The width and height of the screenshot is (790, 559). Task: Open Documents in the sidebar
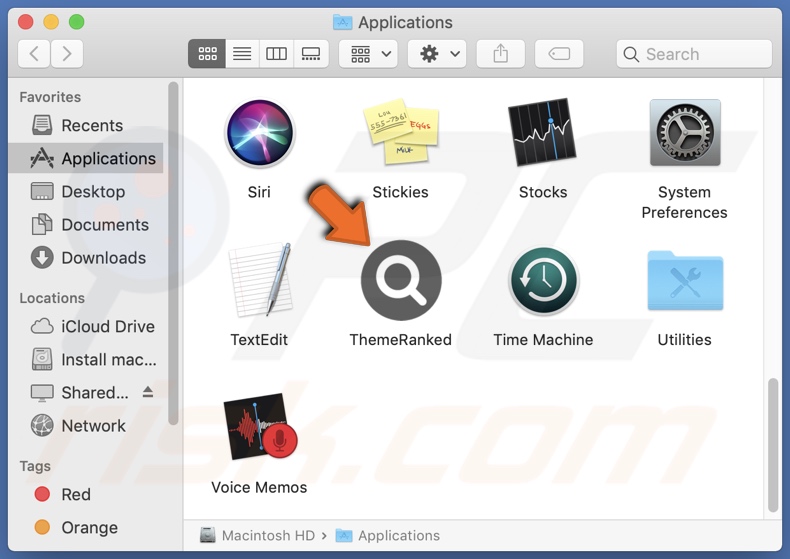click(x=86, y=225)
